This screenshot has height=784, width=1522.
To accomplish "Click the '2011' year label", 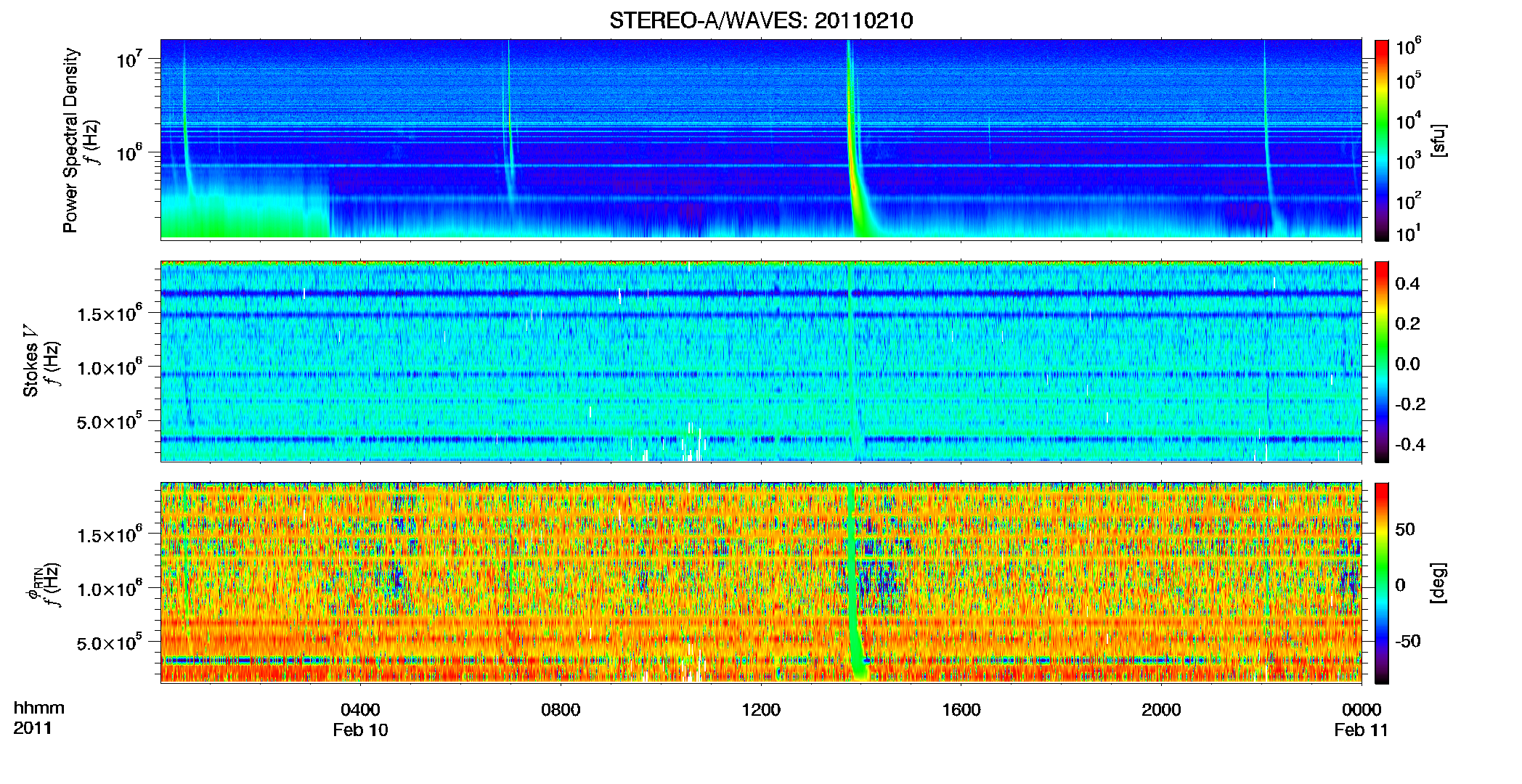I will [33, 728].
